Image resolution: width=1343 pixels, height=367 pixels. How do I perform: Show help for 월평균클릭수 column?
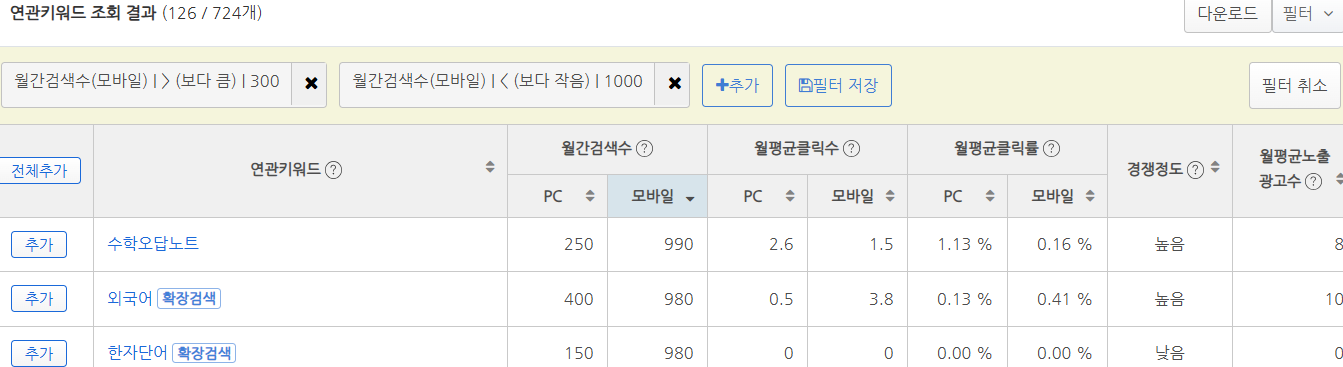click(x=852, y=148)
